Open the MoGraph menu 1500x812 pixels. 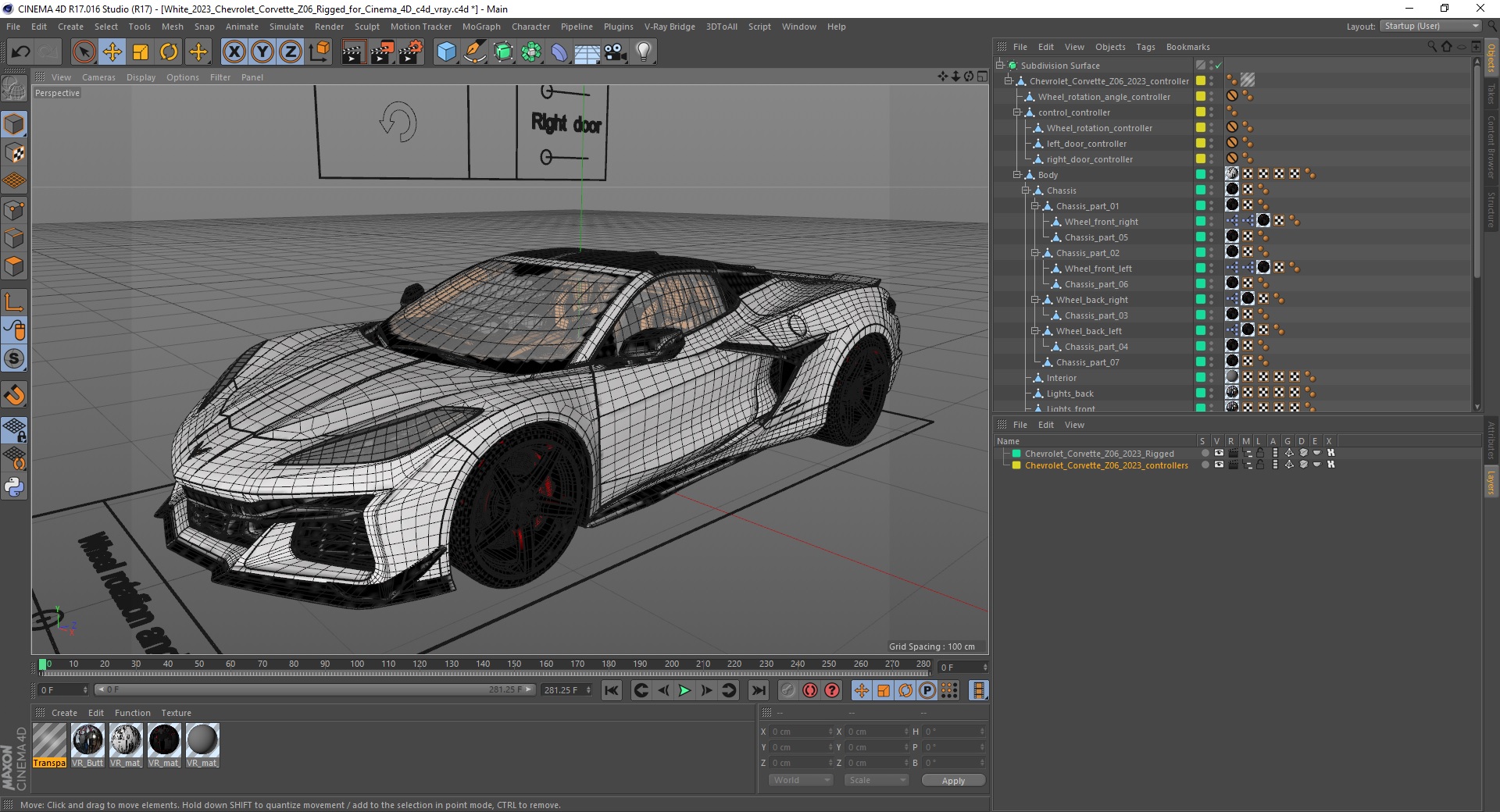click(481, 27)
